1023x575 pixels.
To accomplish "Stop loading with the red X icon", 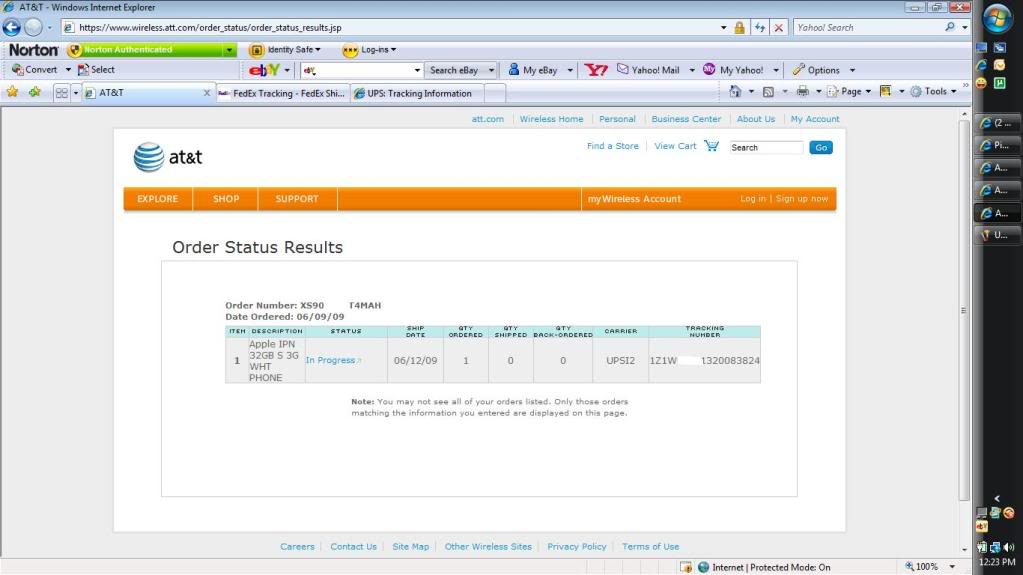I will 778,27.
